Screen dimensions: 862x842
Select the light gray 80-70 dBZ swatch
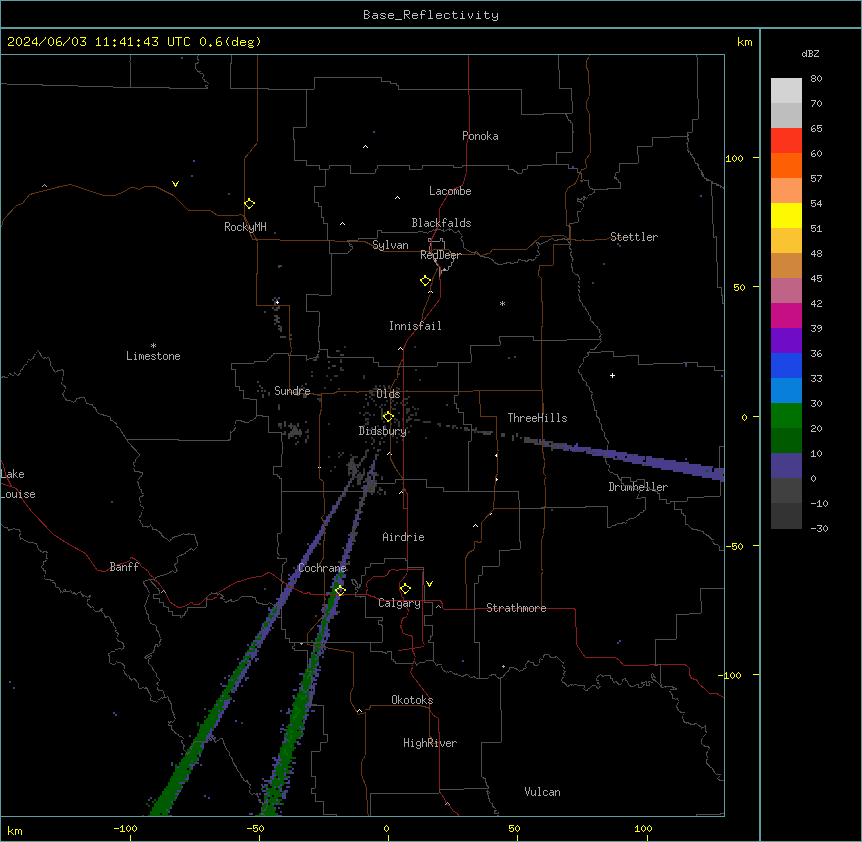click(x=786, y=91)
